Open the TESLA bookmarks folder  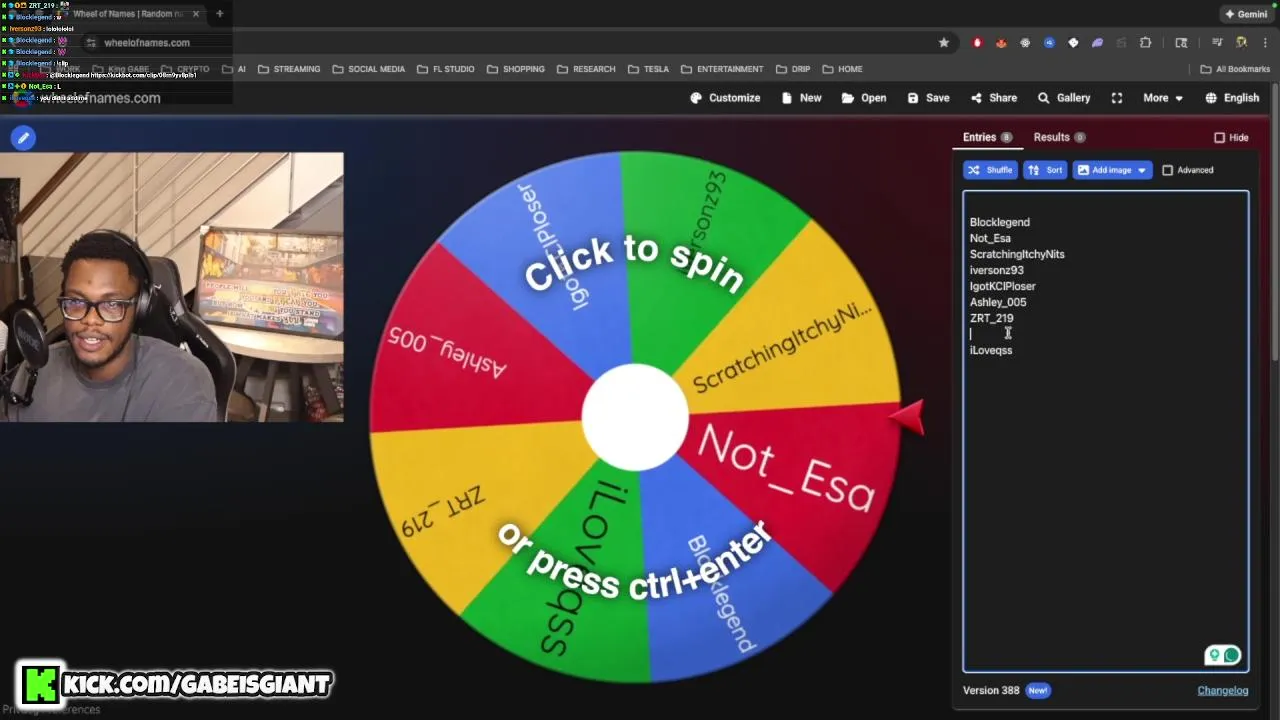pyautogui.click(x=648, y=69)
